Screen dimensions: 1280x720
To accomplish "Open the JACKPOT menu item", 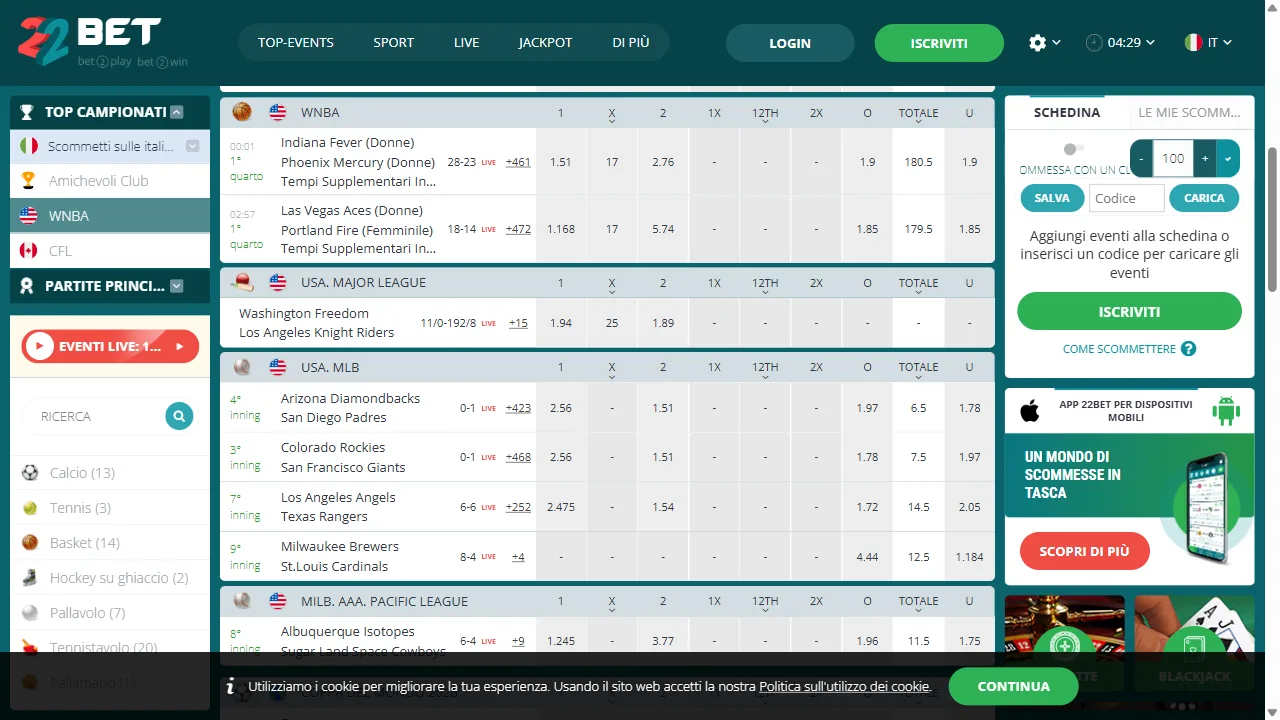I will [x=546, y=43].
